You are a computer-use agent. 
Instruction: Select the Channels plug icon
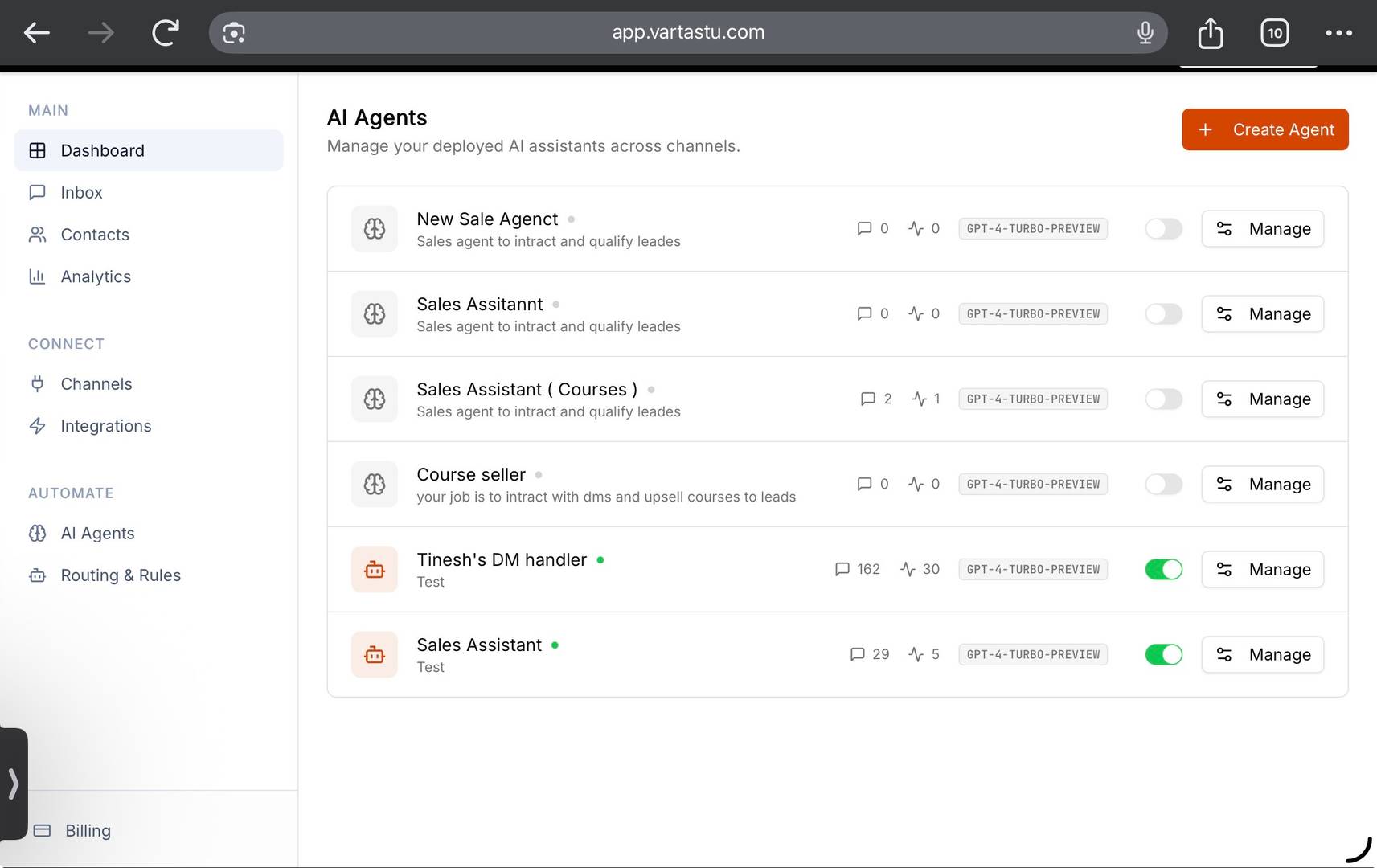38,383
